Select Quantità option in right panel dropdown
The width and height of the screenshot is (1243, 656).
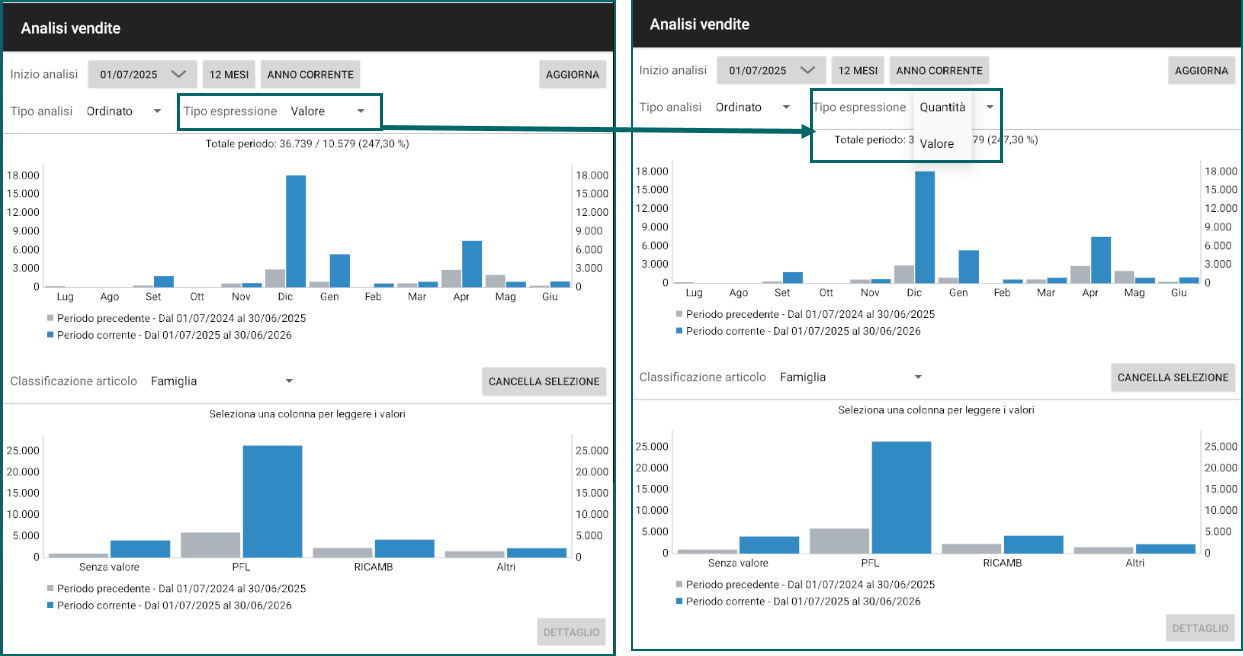(943, 107)
